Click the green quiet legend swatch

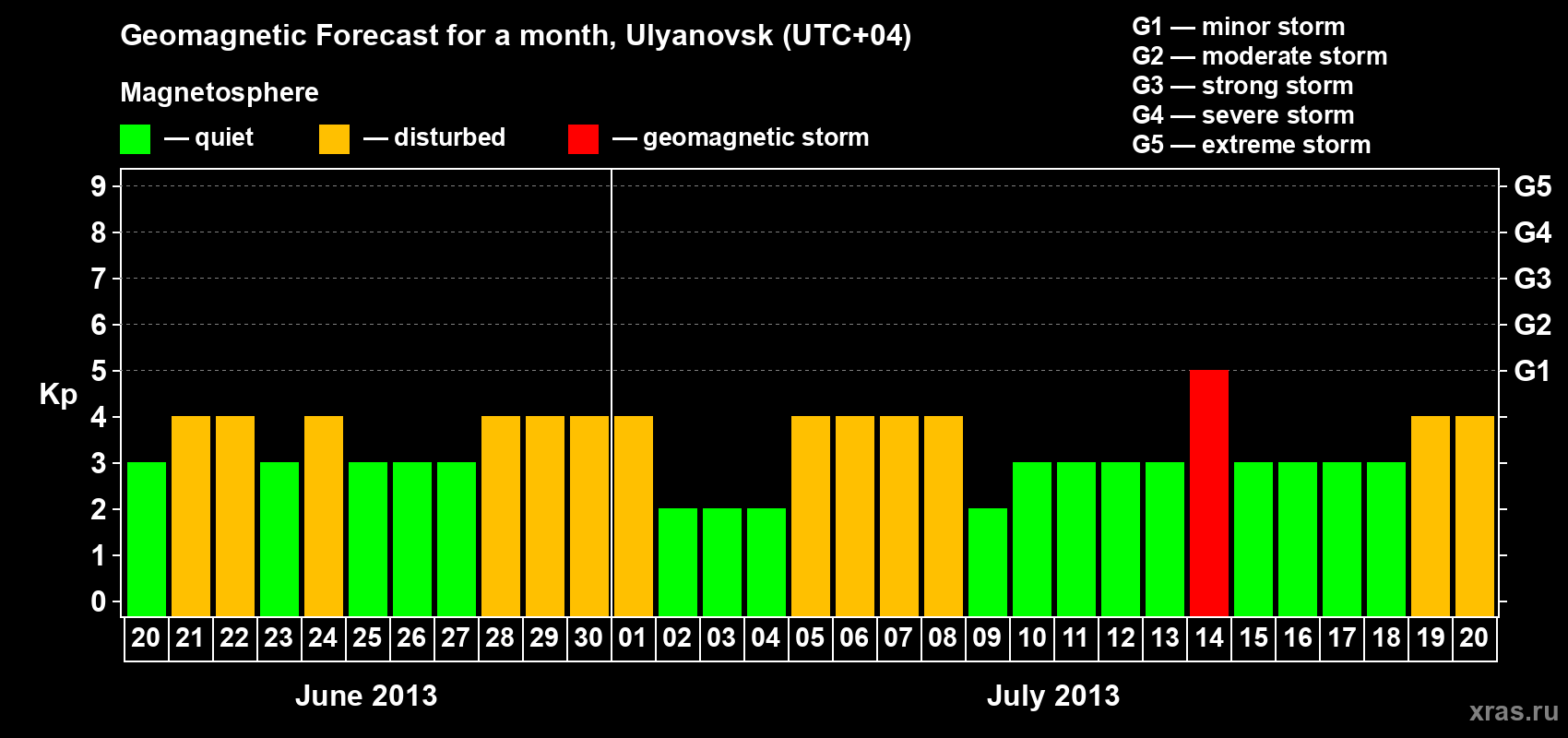(x=135, y=139)
